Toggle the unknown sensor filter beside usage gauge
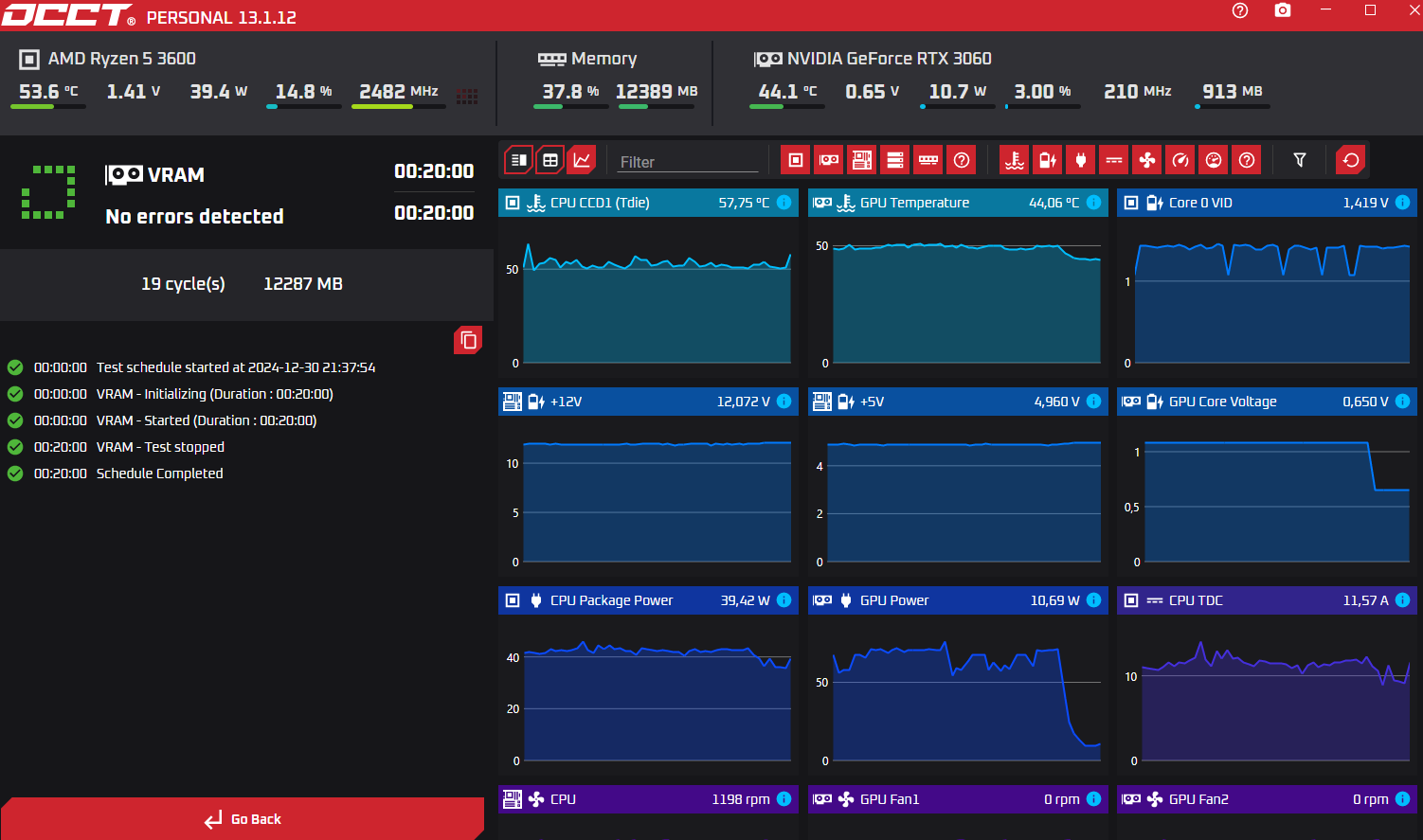This screenshot has width=1423, height=840. (x=1247, y=160)
